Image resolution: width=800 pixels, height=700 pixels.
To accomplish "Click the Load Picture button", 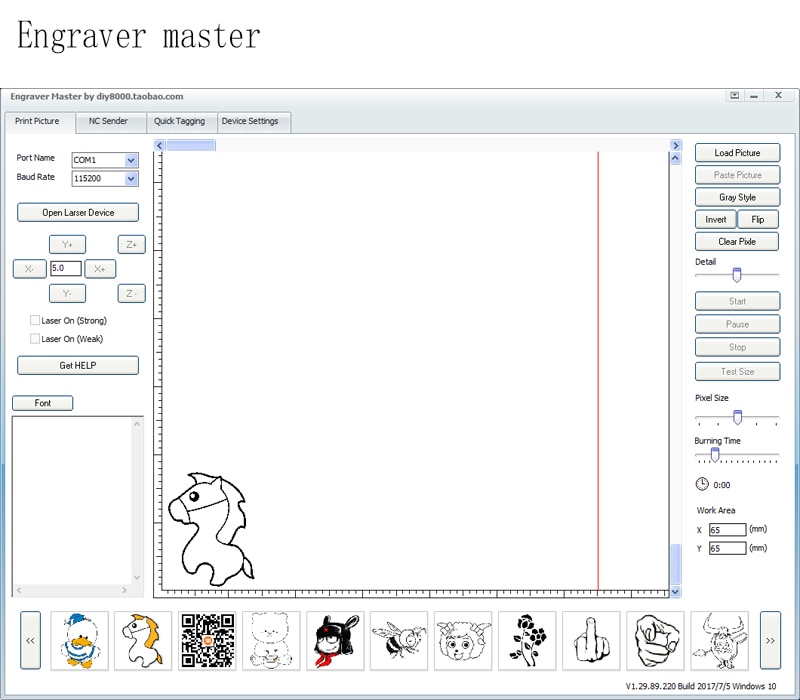I will click(737, 153).
